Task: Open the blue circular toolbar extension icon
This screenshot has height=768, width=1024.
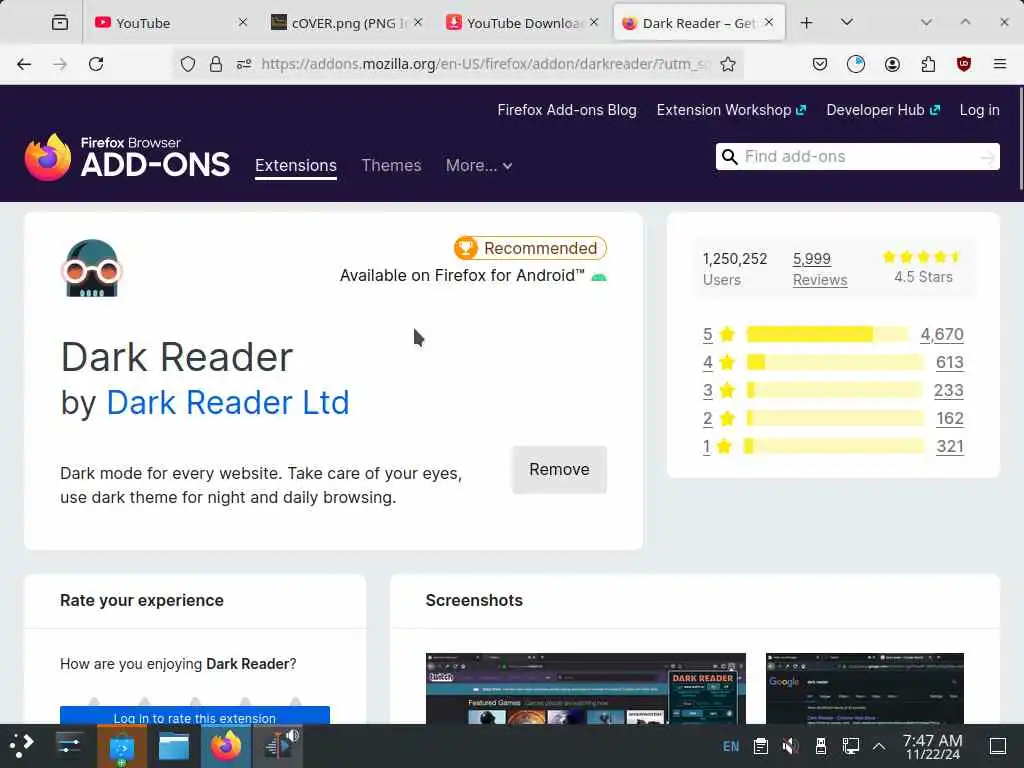Action: 856,64
